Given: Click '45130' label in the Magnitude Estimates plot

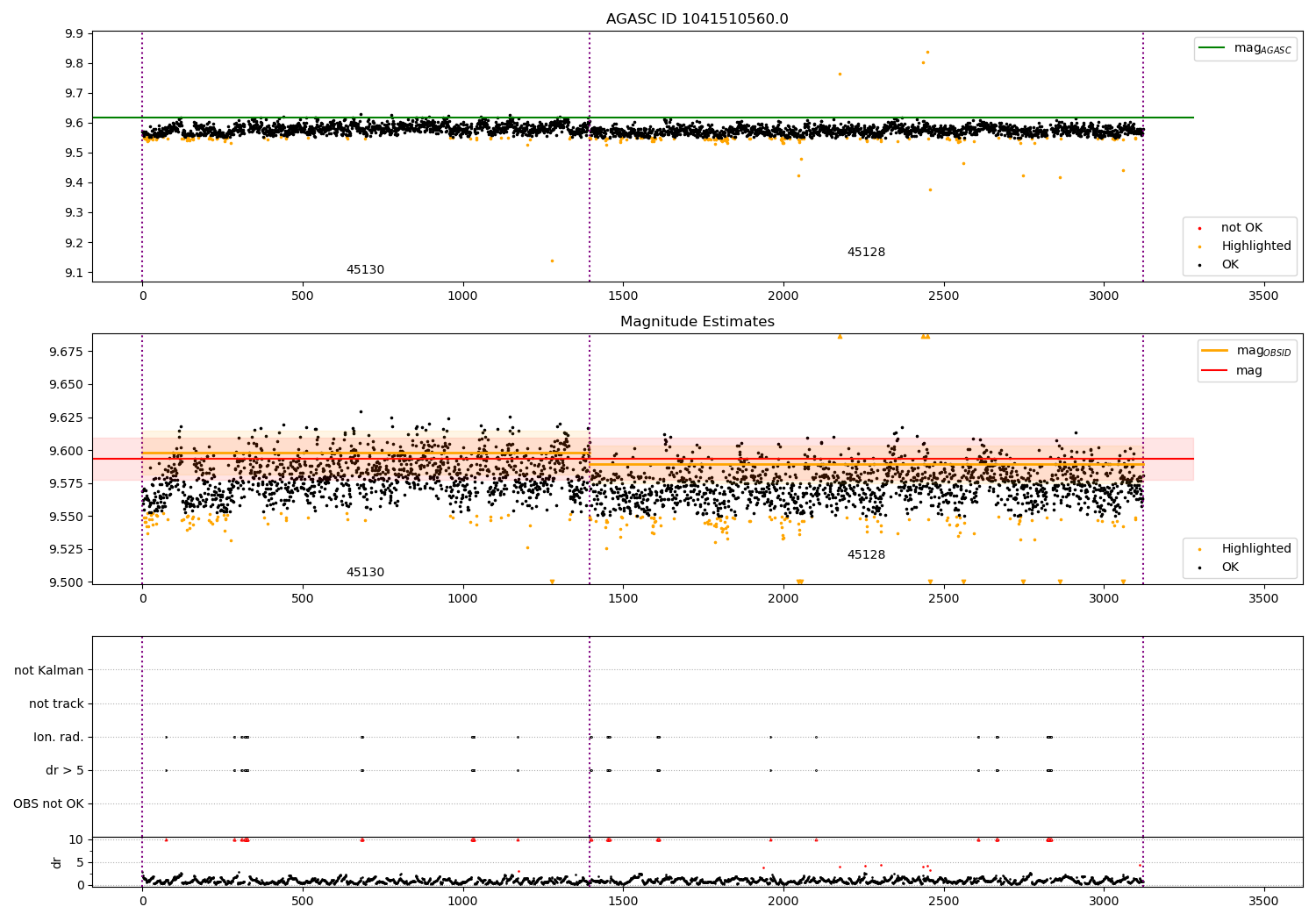Looking at the screenshot, I should click(365, 573).
